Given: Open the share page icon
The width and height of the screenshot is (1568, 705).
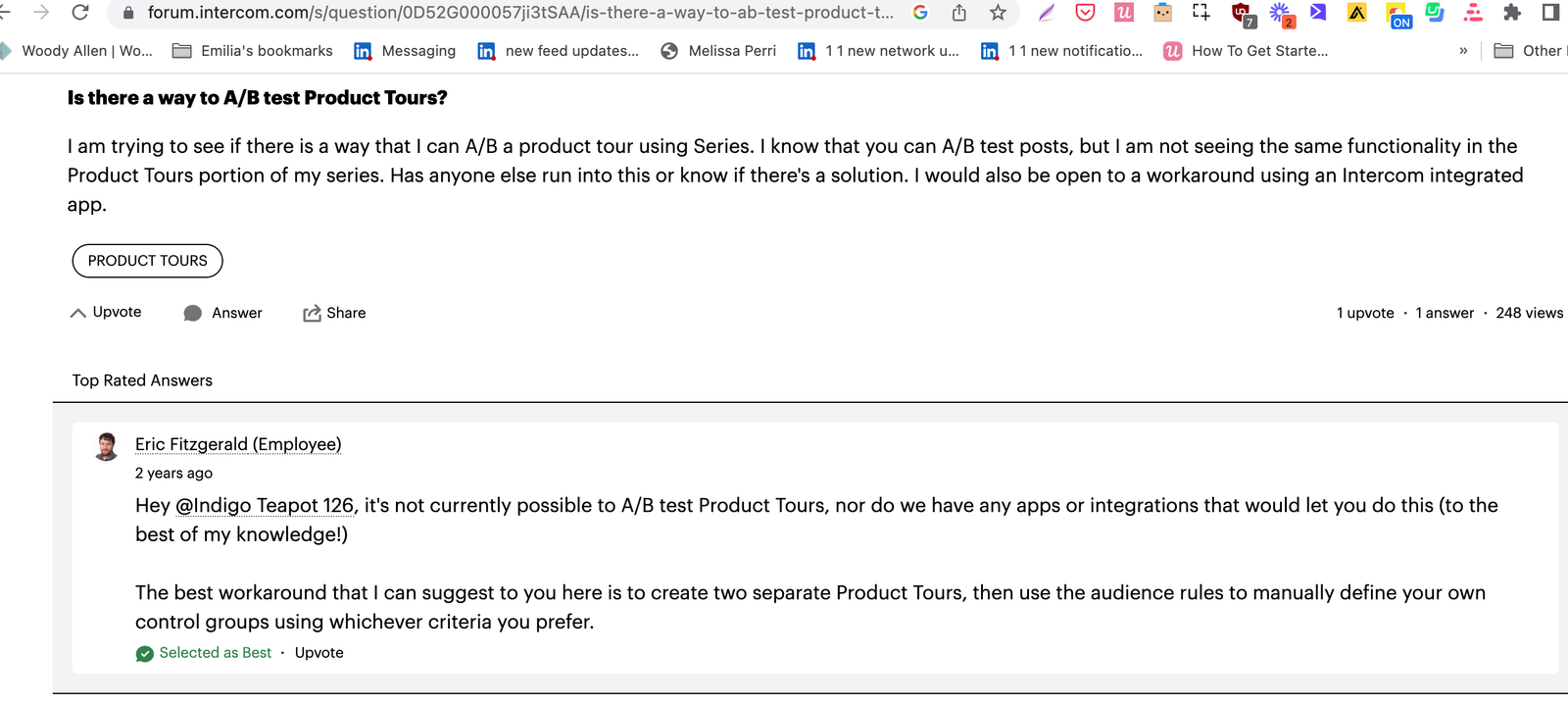Looking at the screenshot, I should tap(959, 13).
